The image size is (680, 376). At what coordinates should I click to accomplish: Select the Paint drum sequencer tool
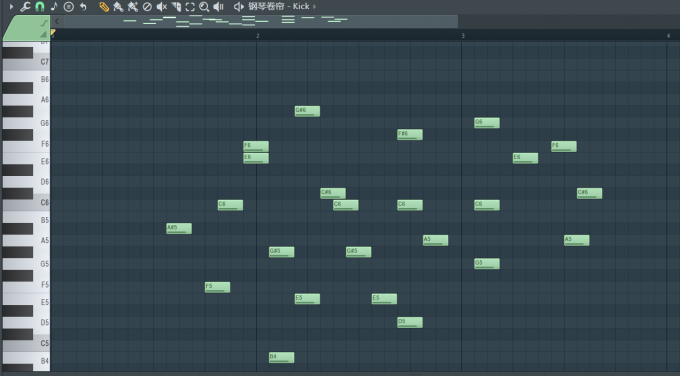133,7
